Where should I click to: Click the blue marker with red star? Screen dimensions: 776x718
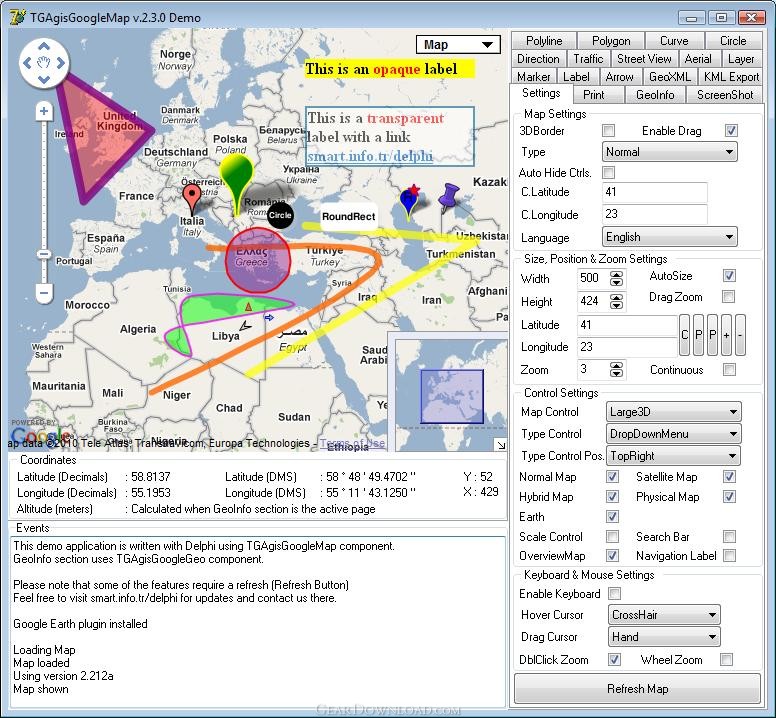pyautogui.click(x=409, y=202)
